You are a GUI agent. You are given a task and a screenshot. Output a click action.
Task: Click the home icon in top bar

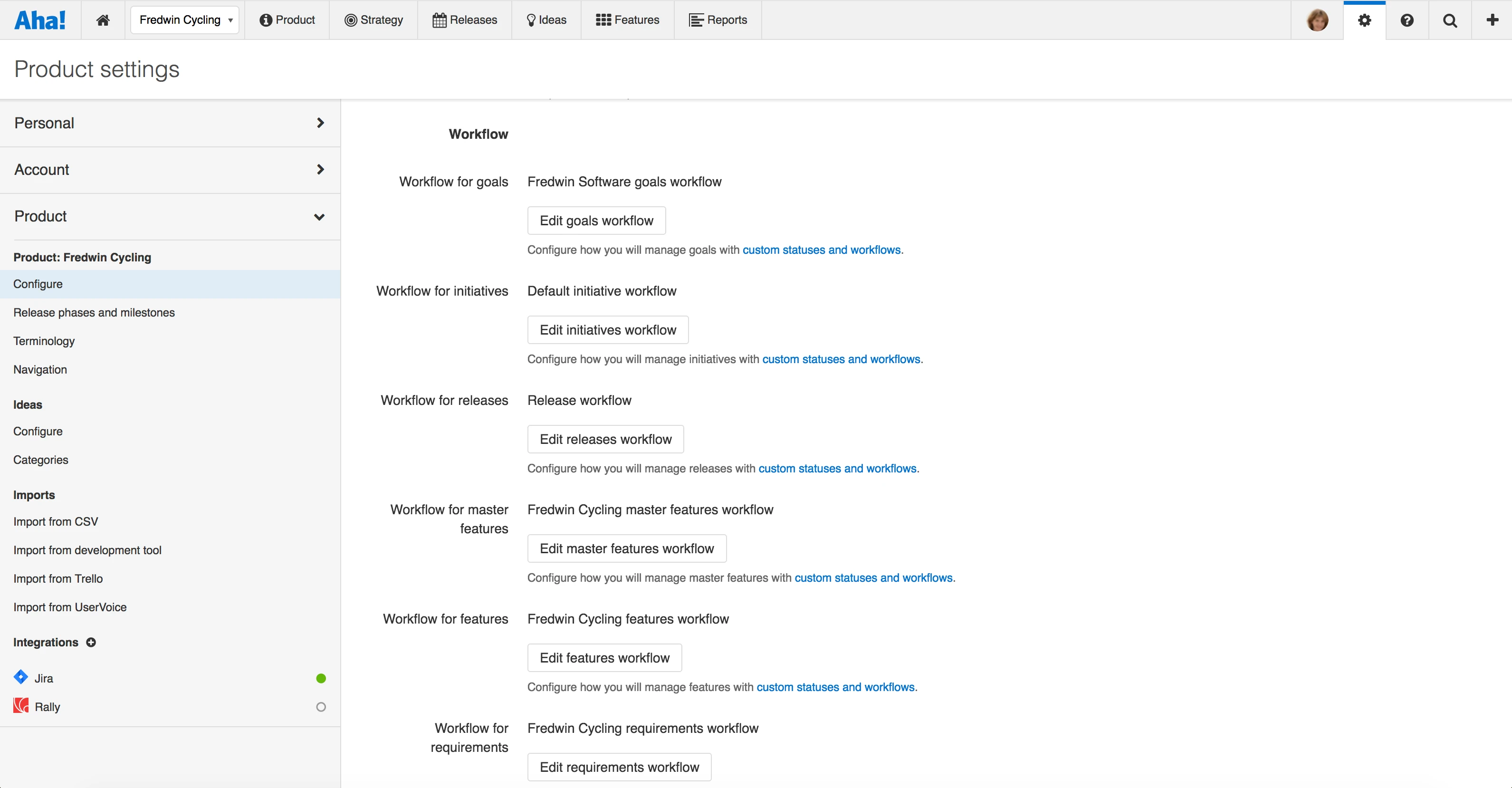click(x=103, y=20)
